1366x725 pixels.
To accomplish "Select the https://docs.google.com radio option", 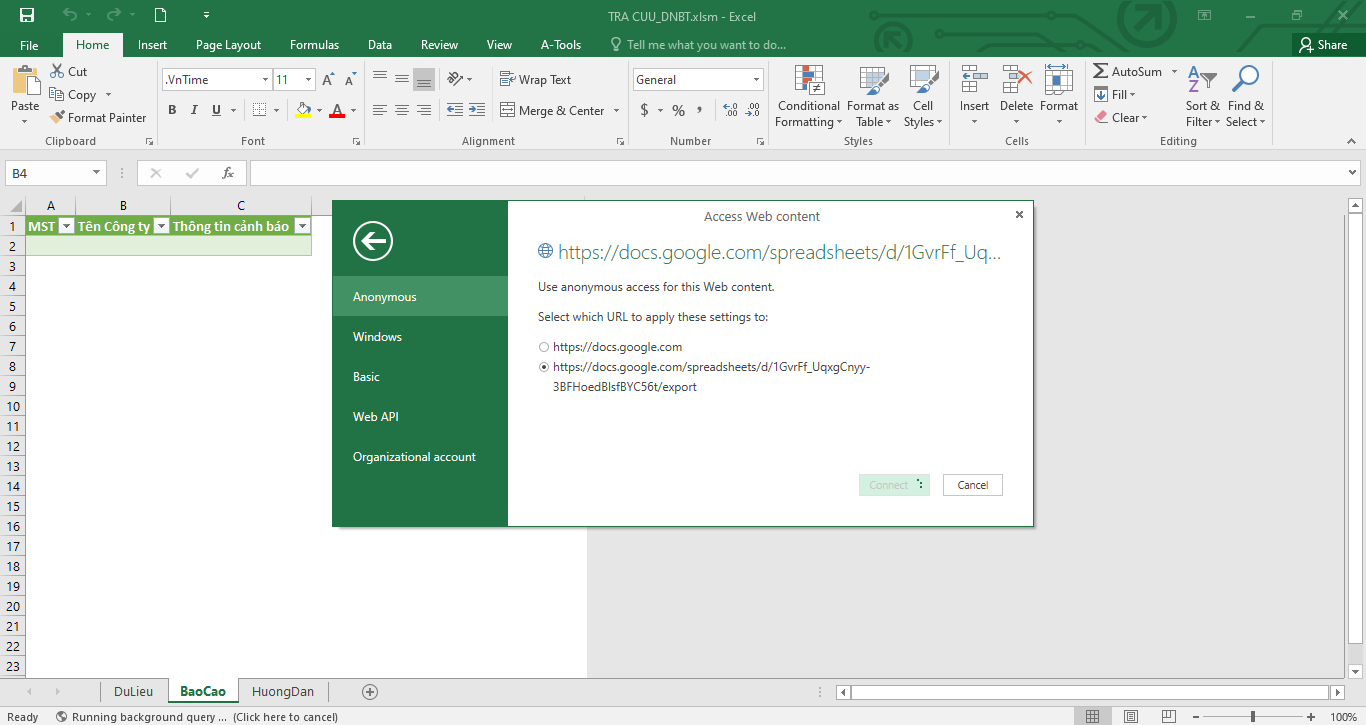I will point(544,347).
